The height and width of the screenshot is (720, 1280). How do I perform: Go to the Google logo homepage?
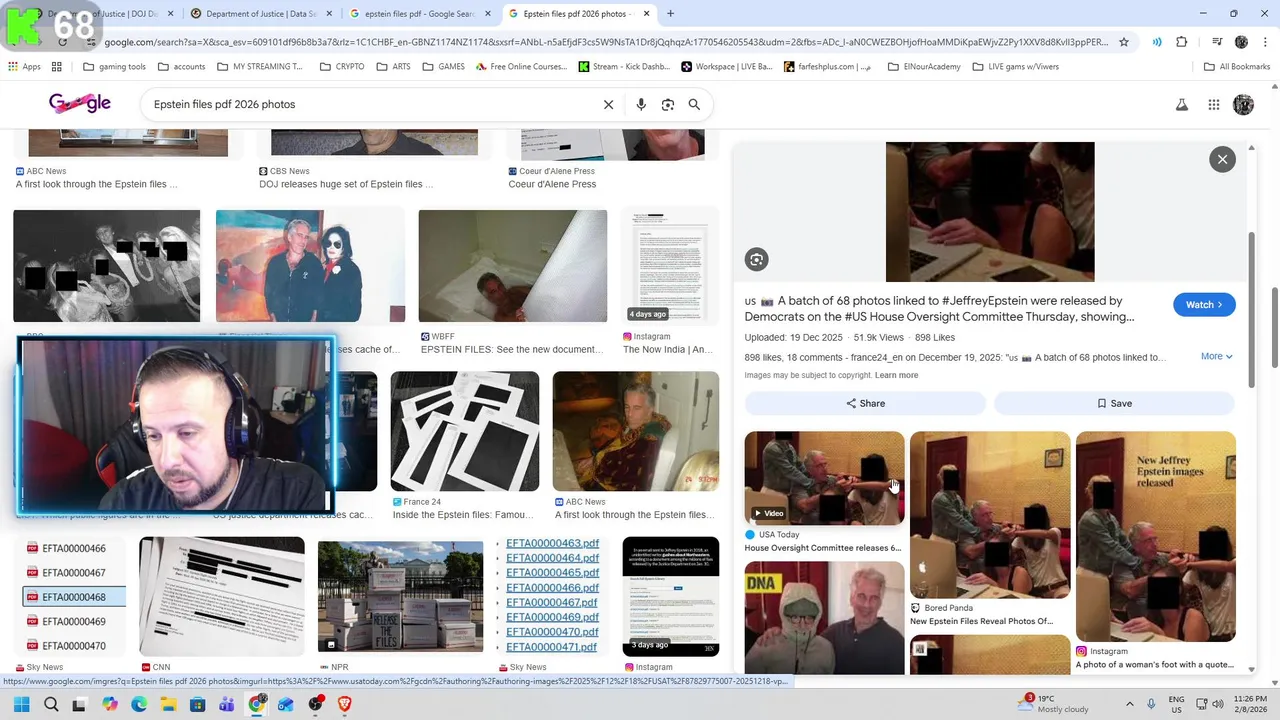coord(80,103)
